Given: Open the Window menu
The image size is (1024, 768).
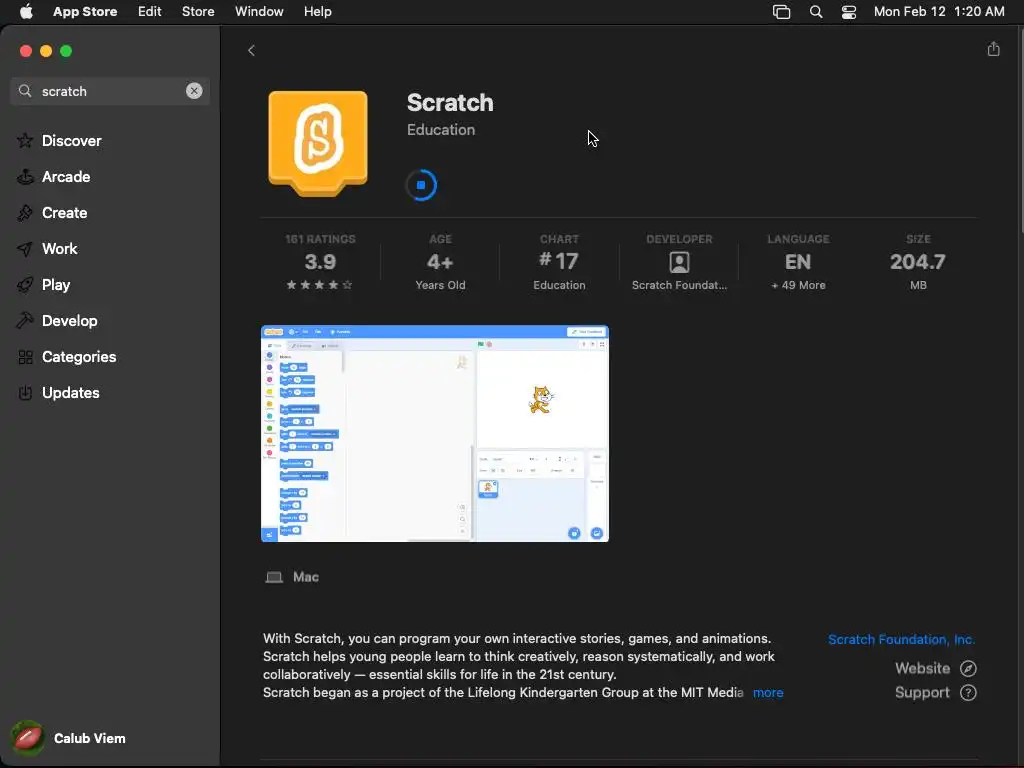Looking at the screenshot, I should [x=259, y=11].
